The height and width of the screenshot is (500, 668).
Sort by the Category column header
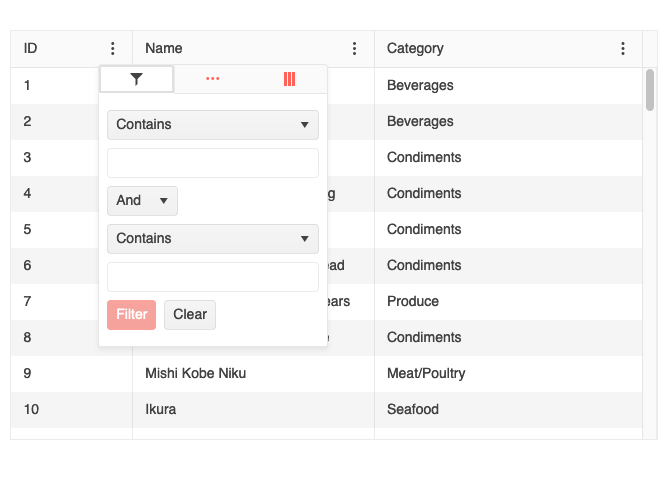415,49
